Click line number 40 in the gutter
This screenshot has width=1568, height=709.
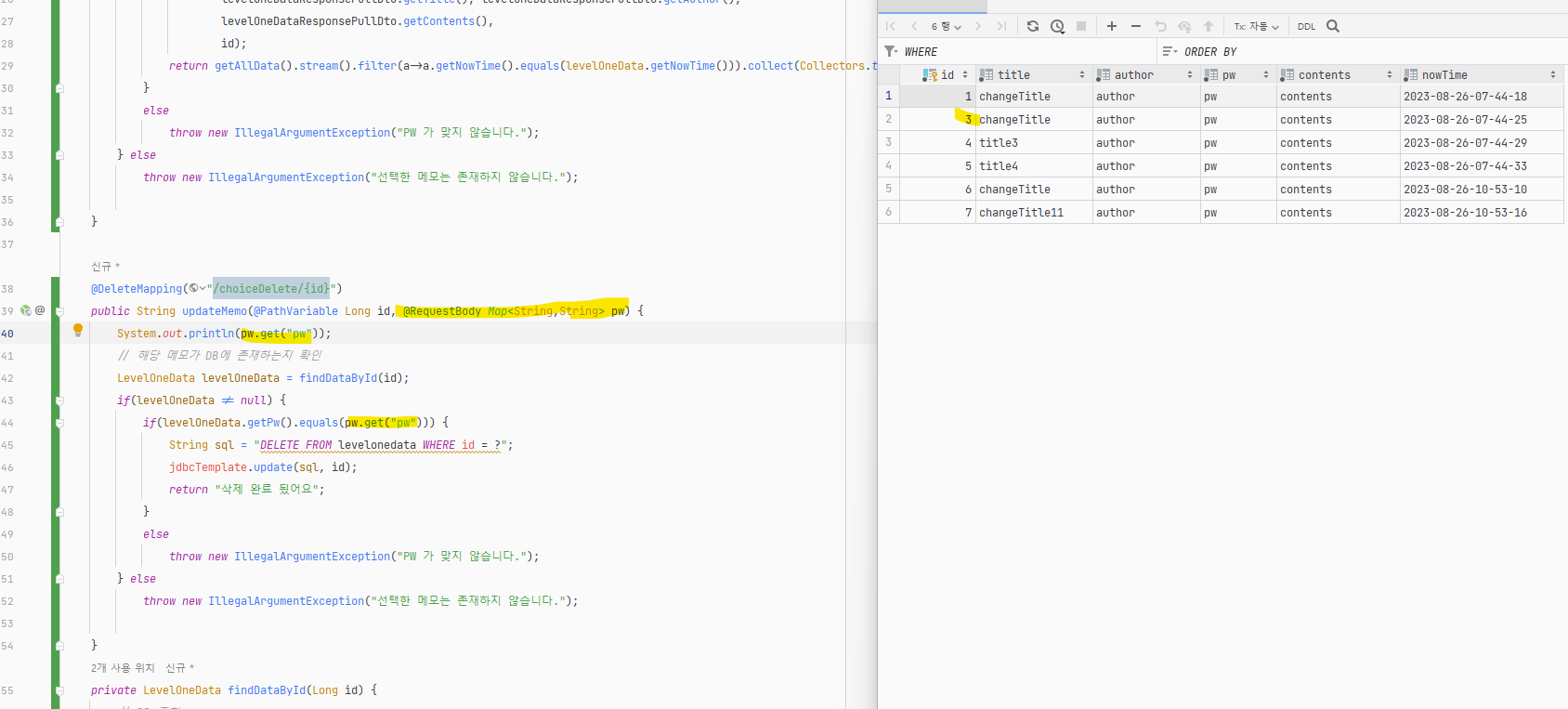point(7,334)
